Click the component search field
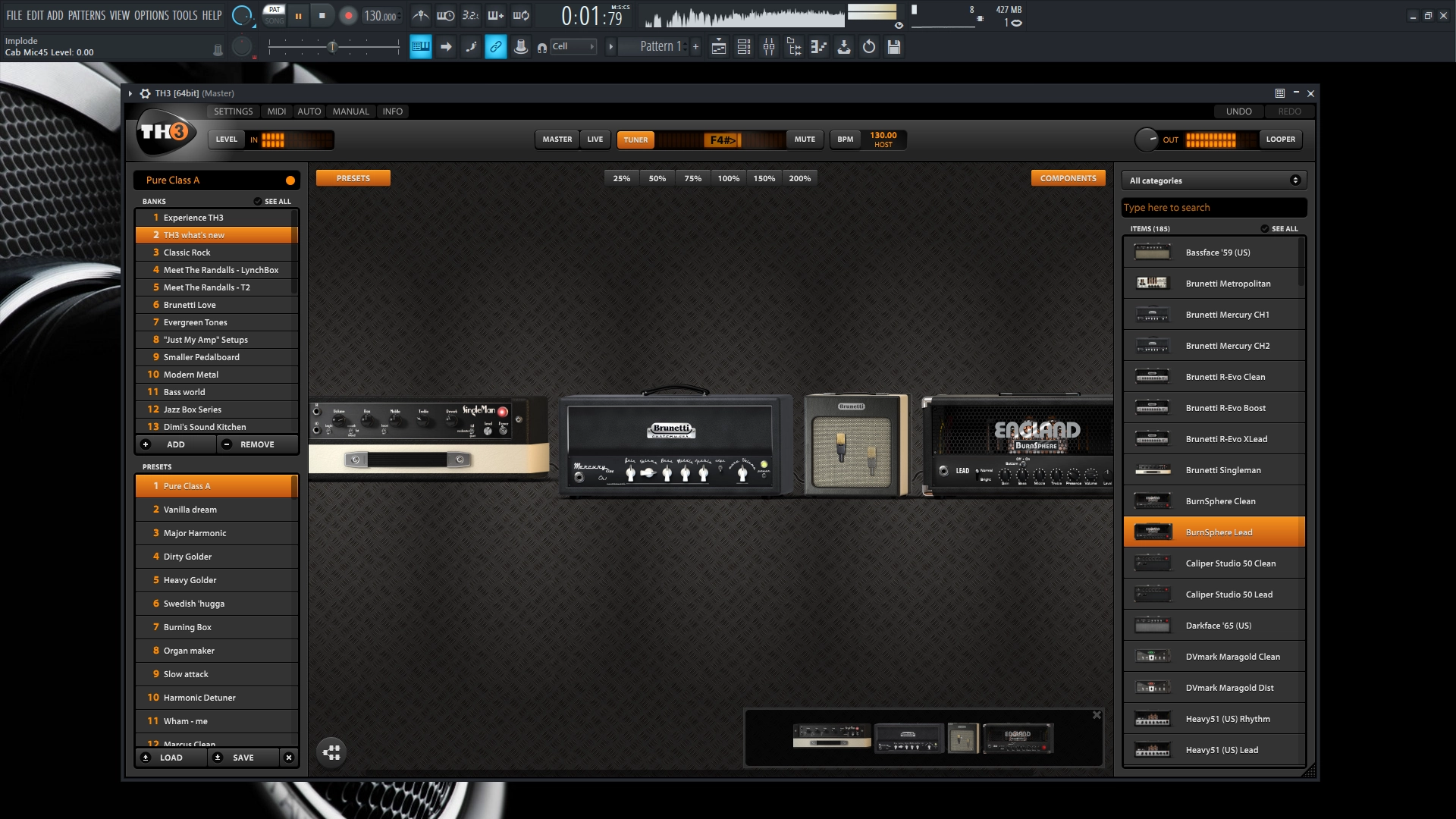 1214,207
